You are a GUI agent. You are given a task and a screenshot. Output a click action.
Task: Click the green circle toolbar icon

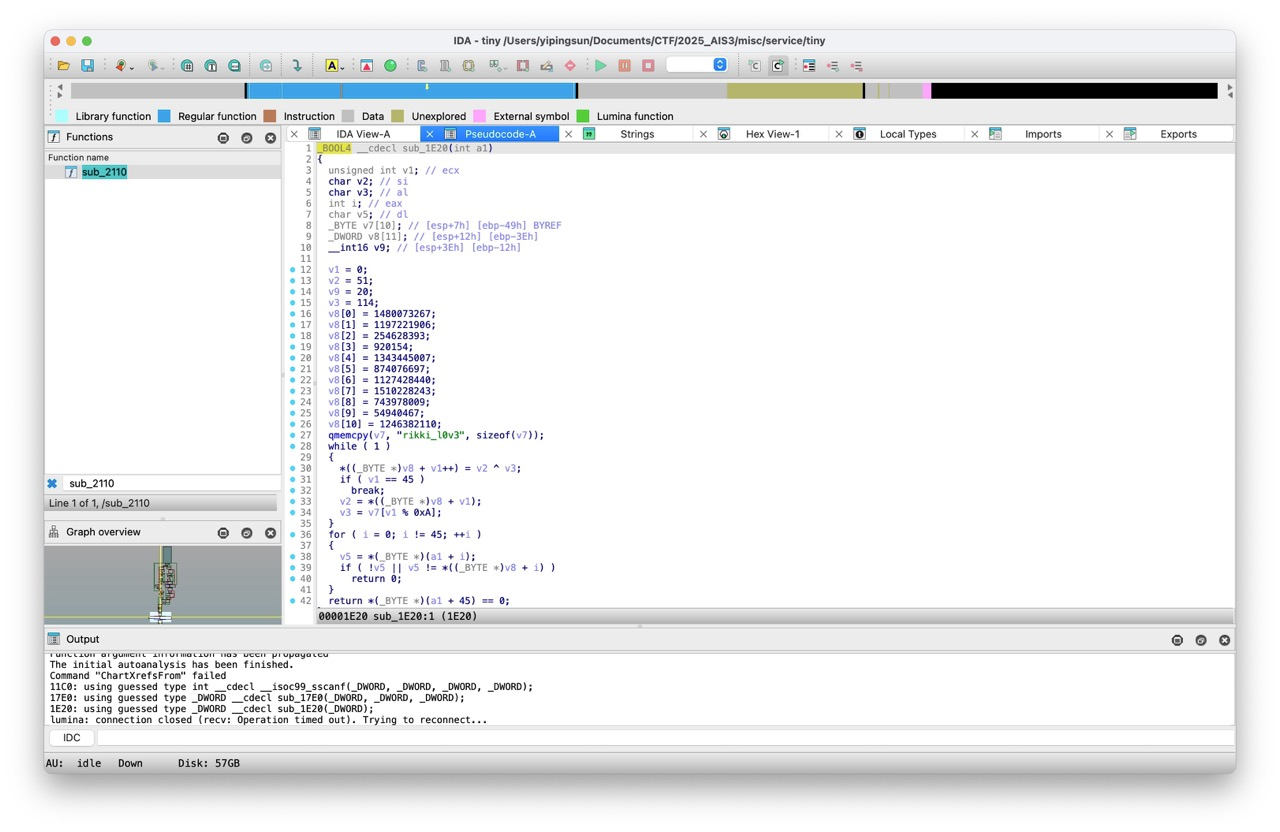[391, 66]
